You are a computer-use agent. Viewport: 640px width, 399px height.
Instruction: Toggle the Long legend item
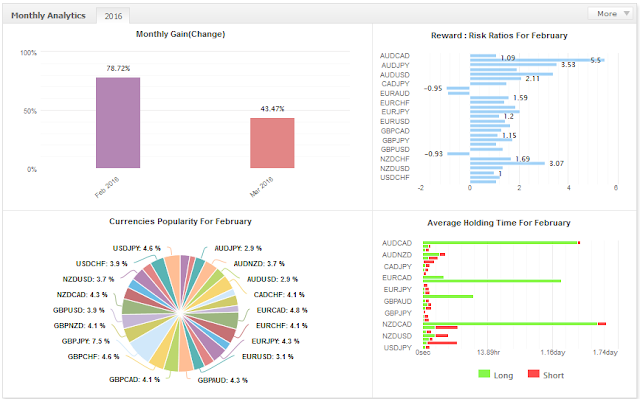coord(496,375)
